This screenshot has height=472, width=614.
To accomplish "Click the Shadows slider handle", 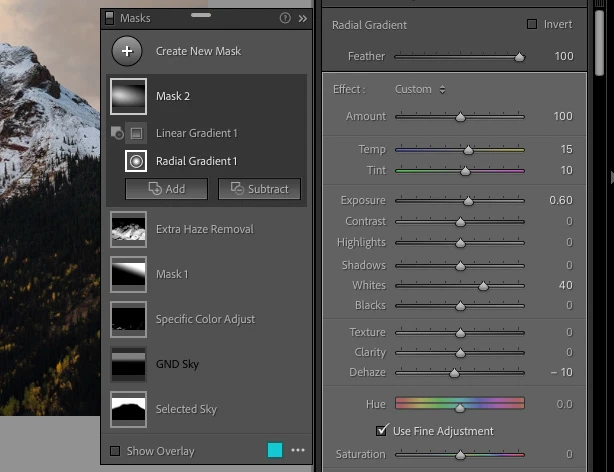I will 460,266.
